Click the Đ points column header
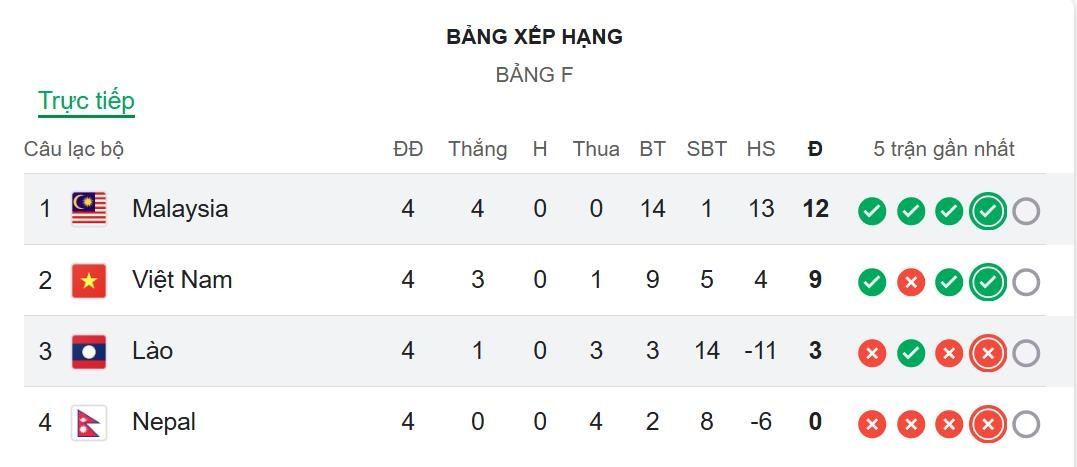The image size is (1077, 467). click(815, 149)
